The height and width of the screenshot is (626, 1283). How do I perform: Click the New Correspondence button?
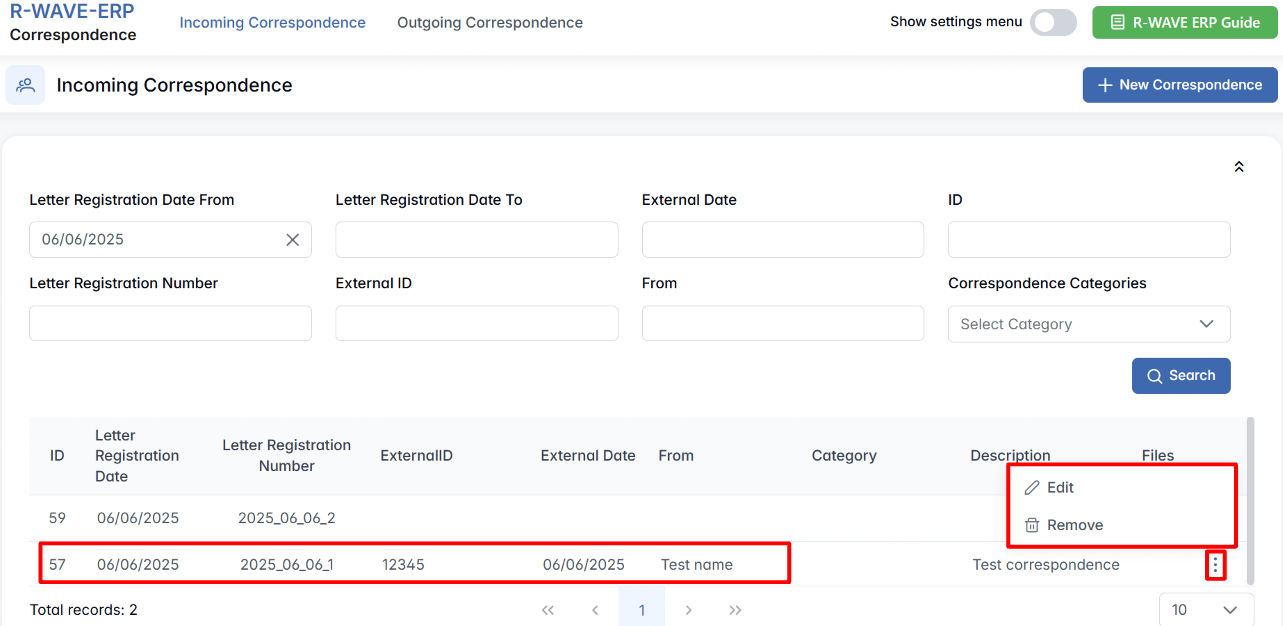pyautogui.click(x=1180, y=85)
